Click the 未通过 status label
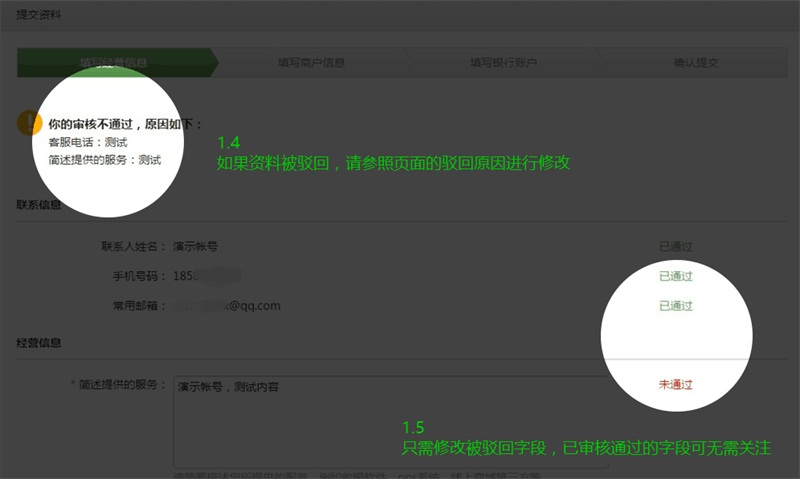Image resolution: width=800 pixels, height=479 pixels. [676, 384]
